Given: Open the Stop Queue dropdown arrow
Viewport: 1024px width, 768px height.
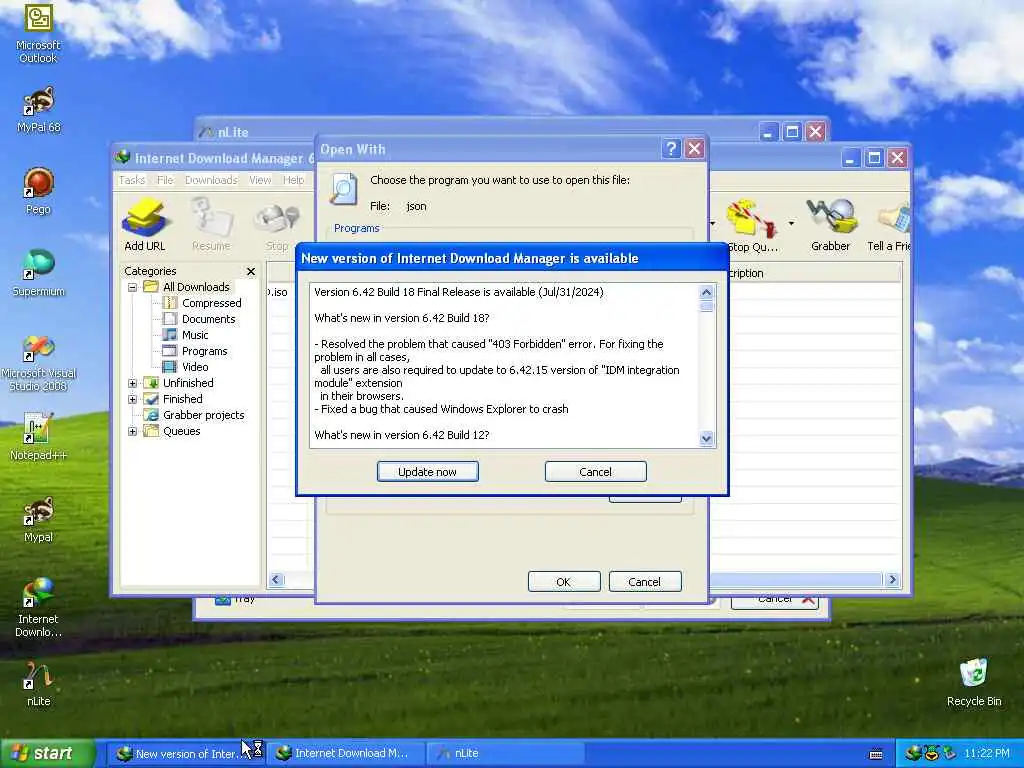Looking at the screenshot, I should coord(791,223).
